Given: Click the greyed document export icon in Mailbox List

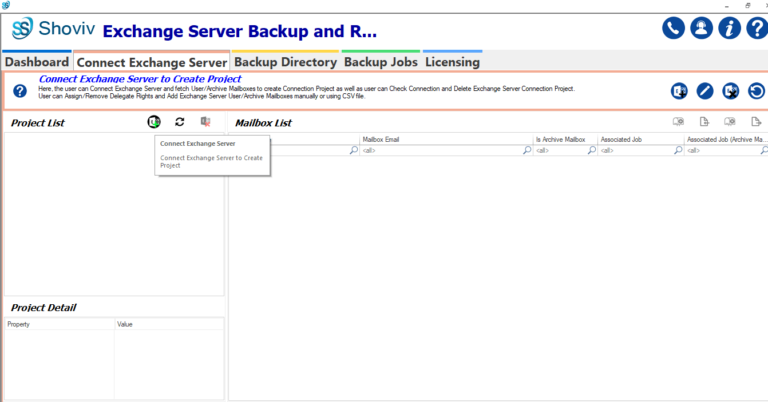Looking at the screenshot, I should tap(756, 121).
